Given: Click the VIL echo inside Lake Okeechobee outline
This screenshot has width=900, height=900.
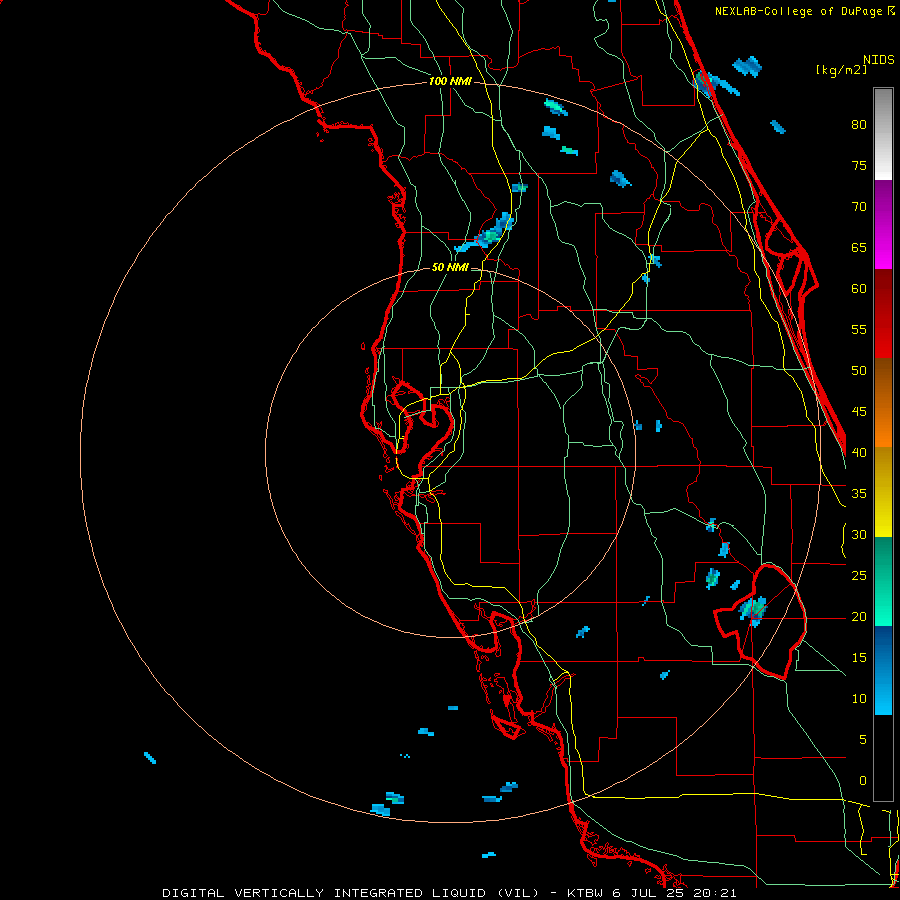Looking at the screenshot, I should 753,611.
